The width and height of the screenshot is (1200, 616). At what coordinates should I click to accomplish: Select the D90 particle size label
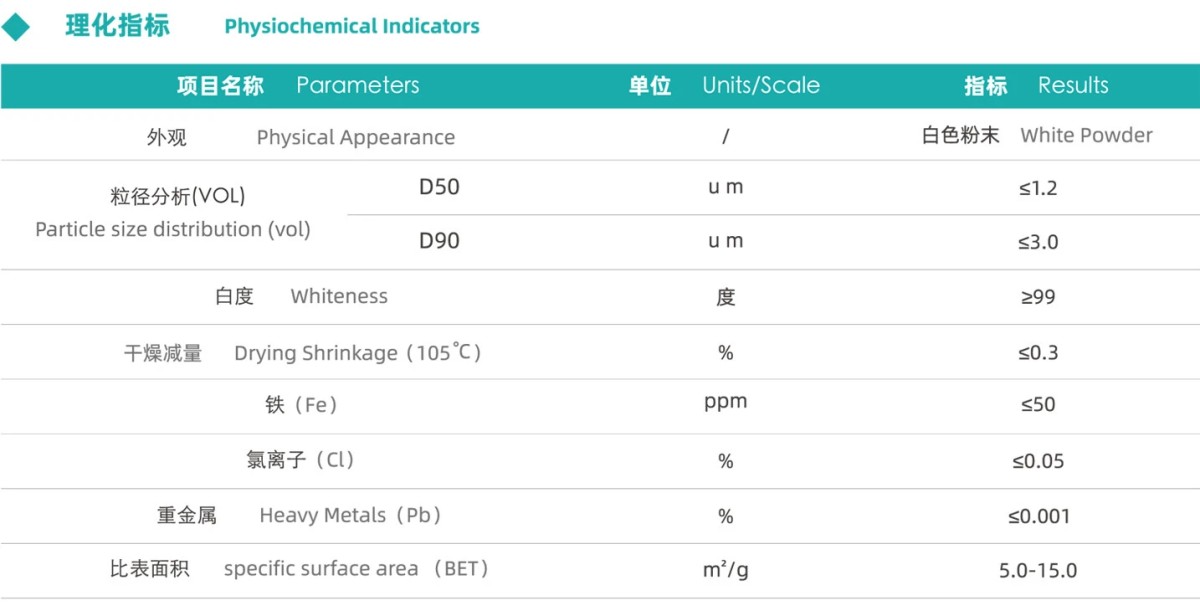439,241
